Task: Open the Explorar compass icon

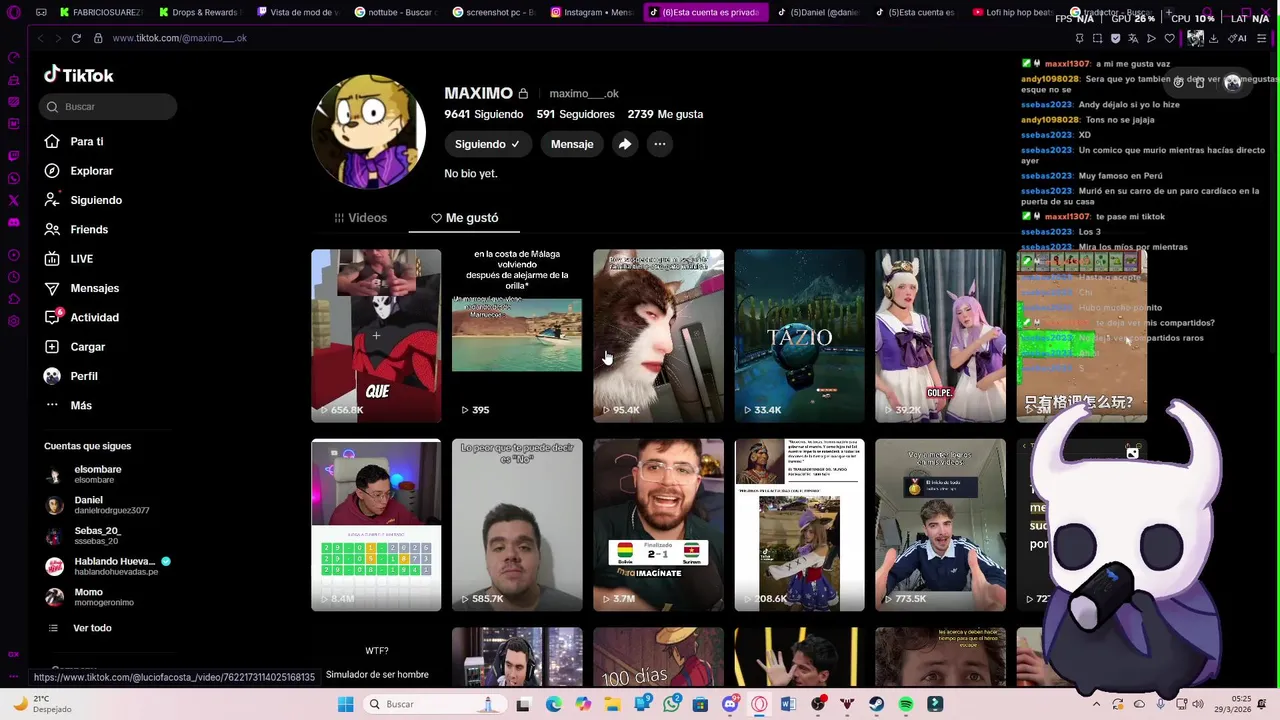Action: (x=52, y=171)
